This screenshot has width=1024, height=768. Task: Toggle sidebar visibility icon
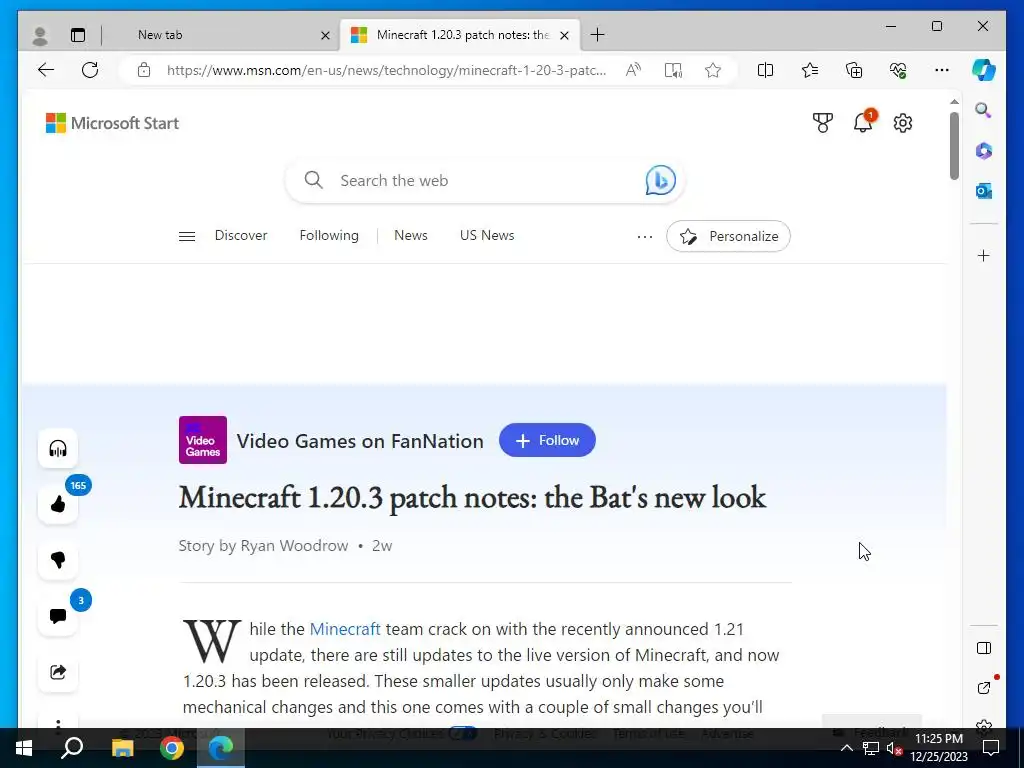[x=984, y=648]
